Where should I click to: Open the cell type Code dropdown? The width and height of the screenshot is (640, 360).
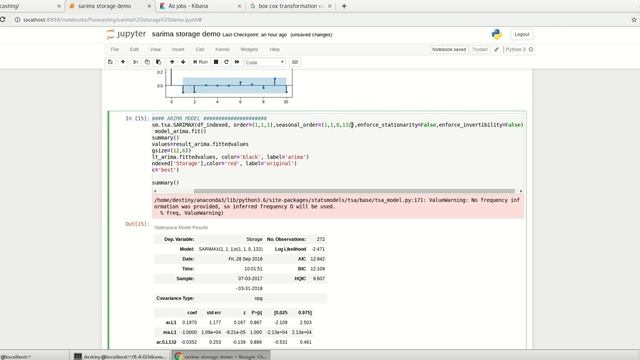264,62
